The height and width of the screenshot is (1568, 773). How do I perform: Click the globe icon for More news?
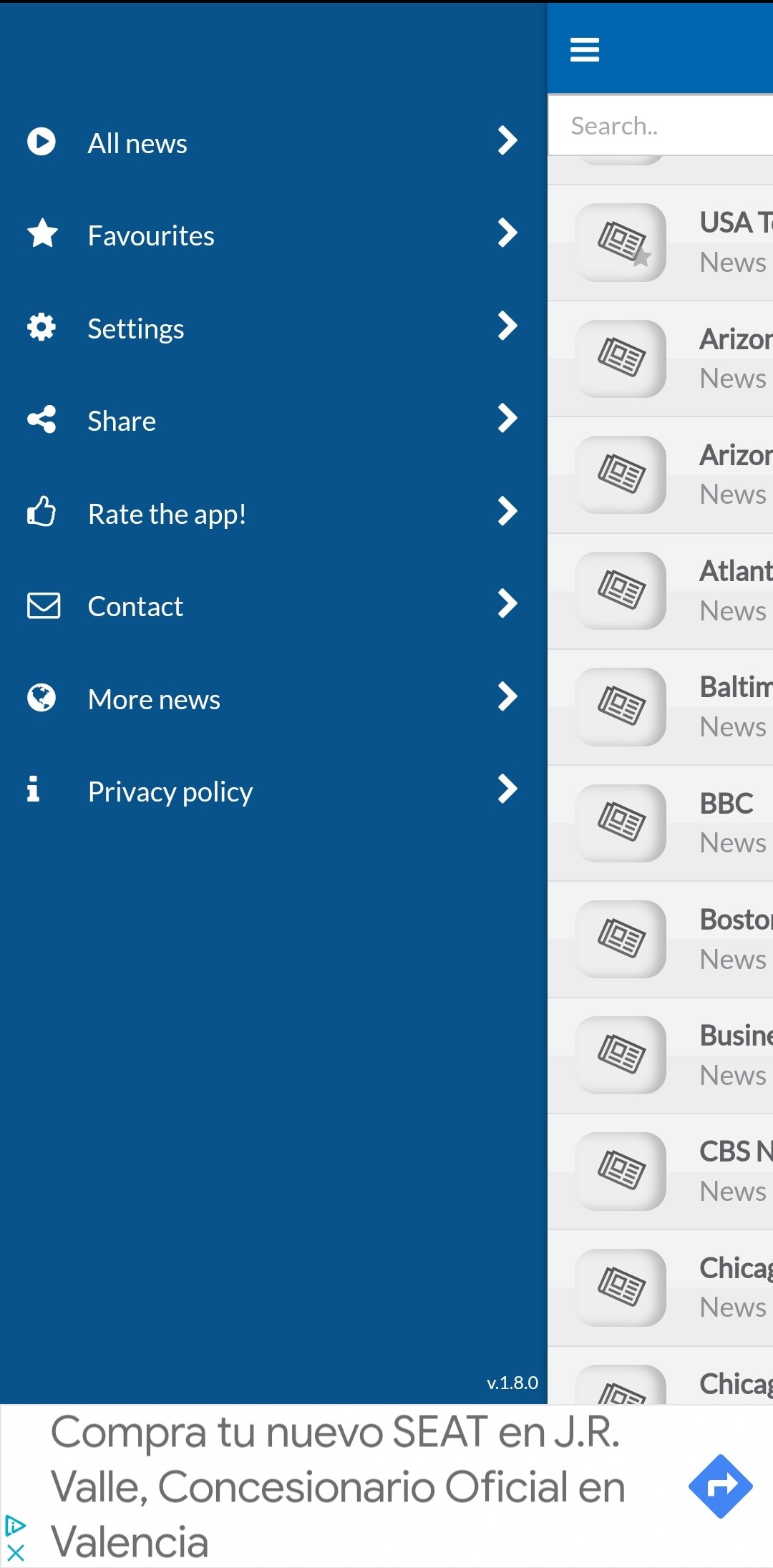(x=42, y=698)
